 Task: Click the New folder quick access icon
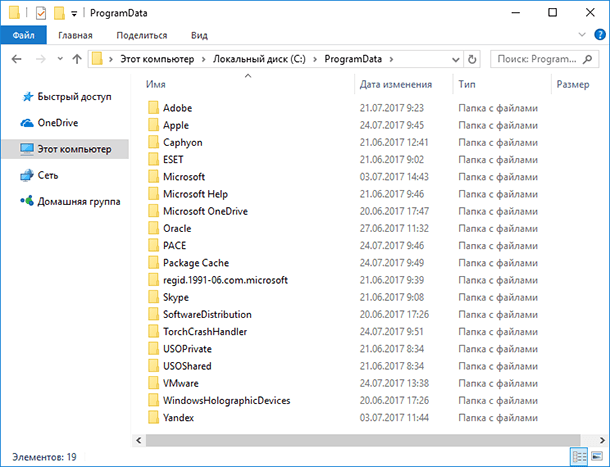[x=59, y=13]
